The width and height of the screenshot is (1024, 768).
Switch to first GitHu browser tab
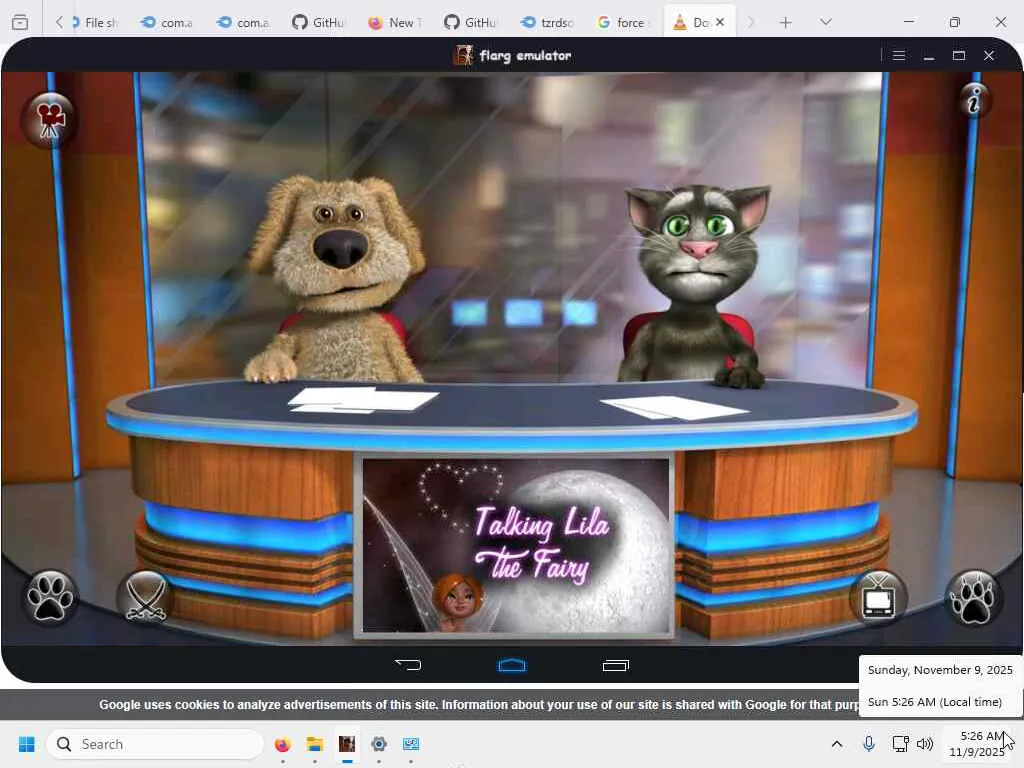click(x=319, y=22)
